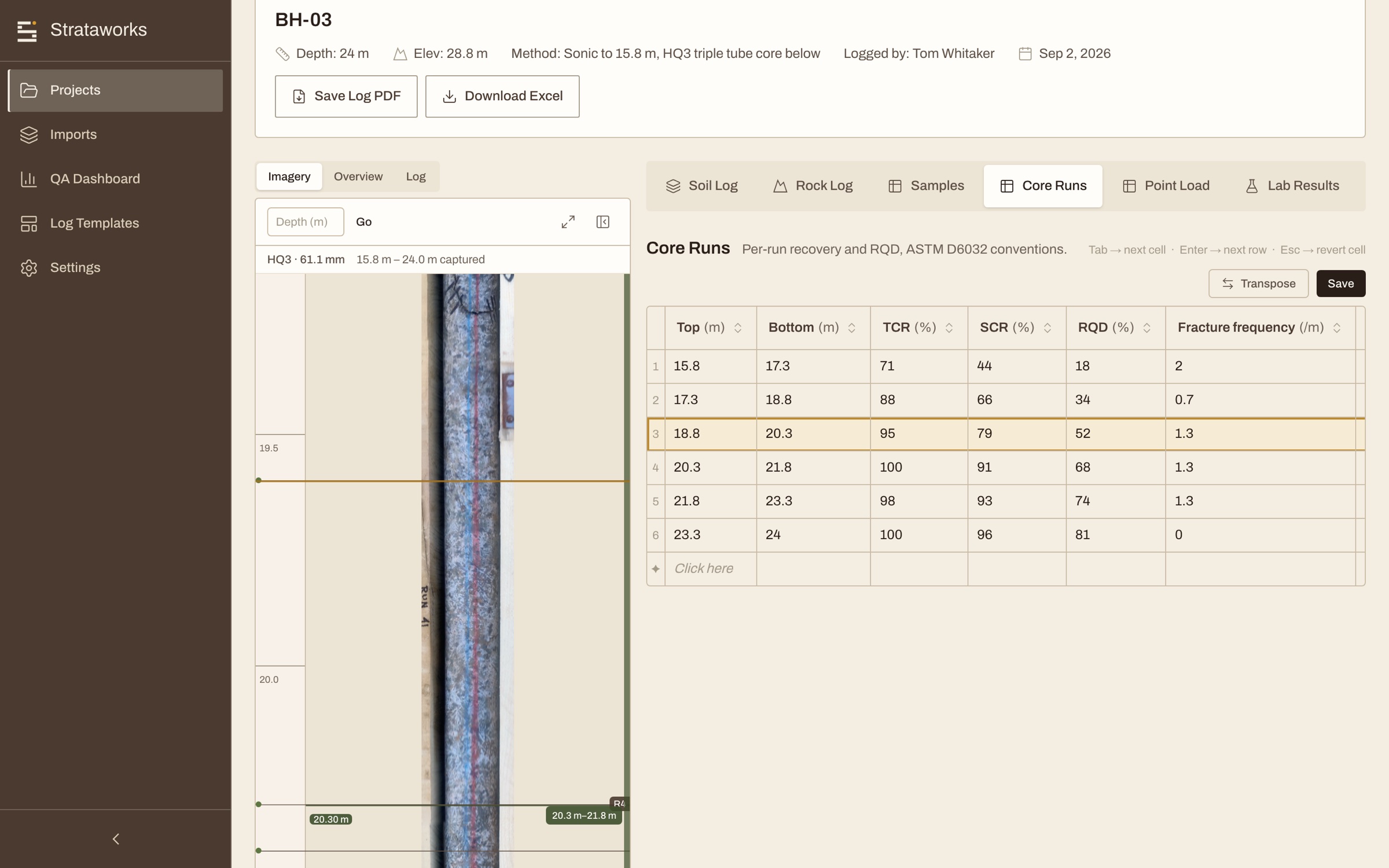Switch to Imagery tab
Screen dimensions: 1389x868
coord(289,176)
